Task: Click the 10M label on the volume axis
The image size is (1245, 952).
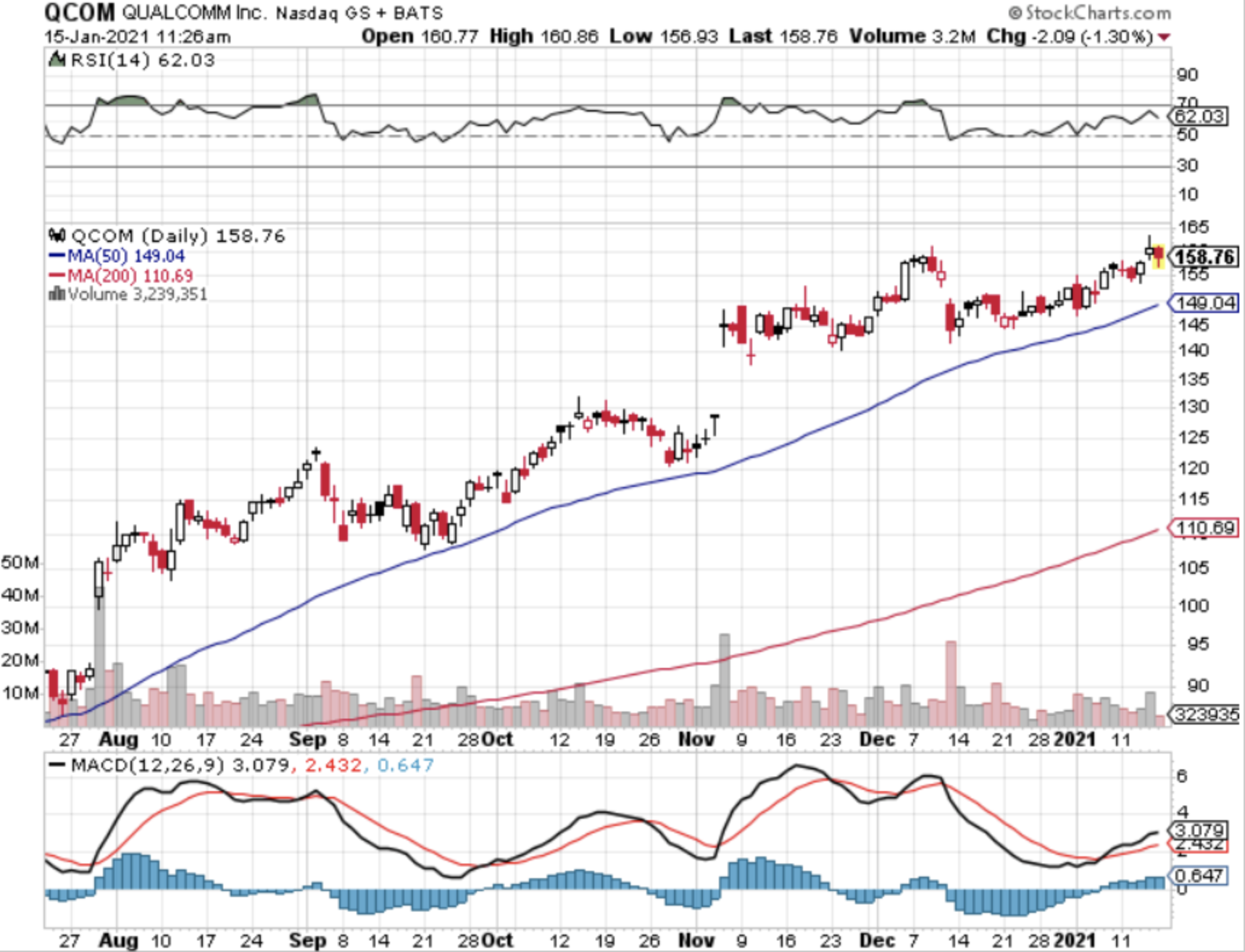Action: 20,693
